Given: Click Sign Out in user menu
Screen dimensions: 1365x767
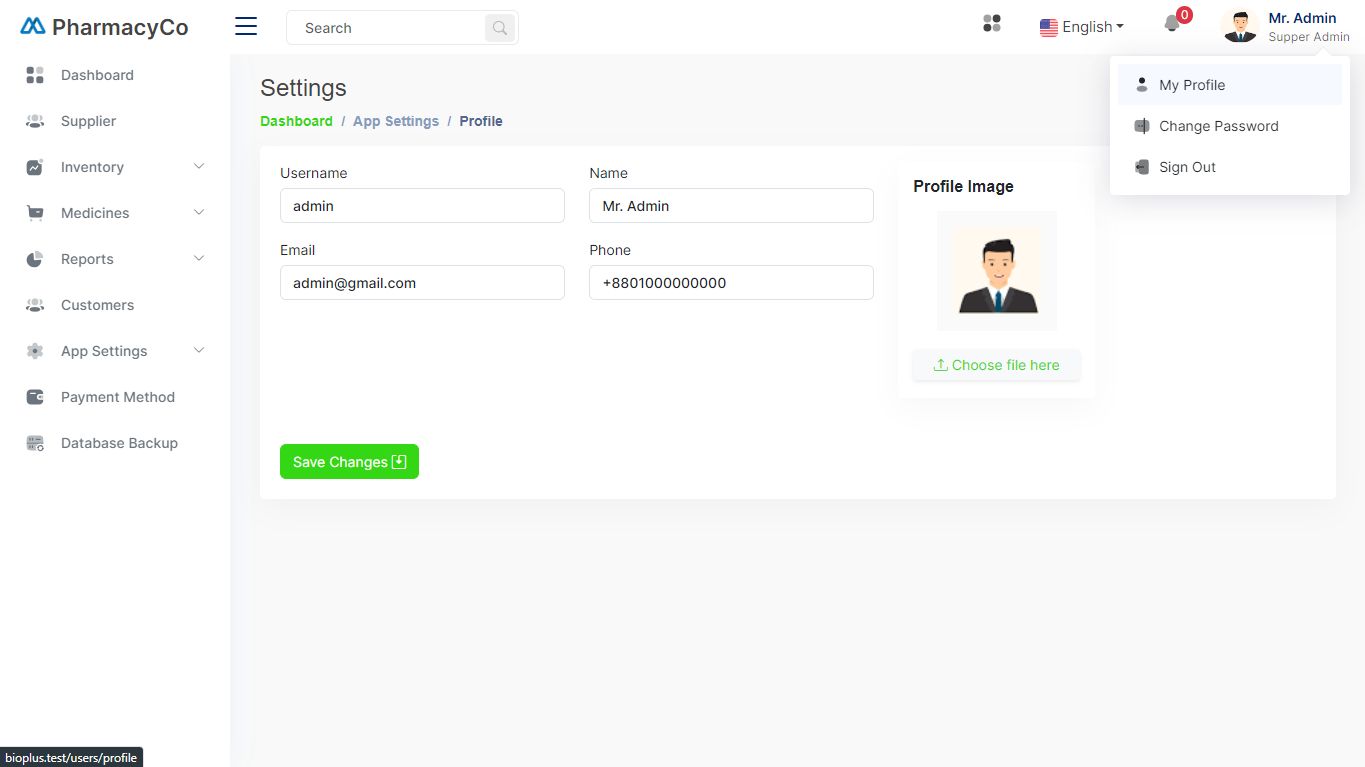Looking at the screenshot, I should pyautogui.click(x=1187, y=167).
